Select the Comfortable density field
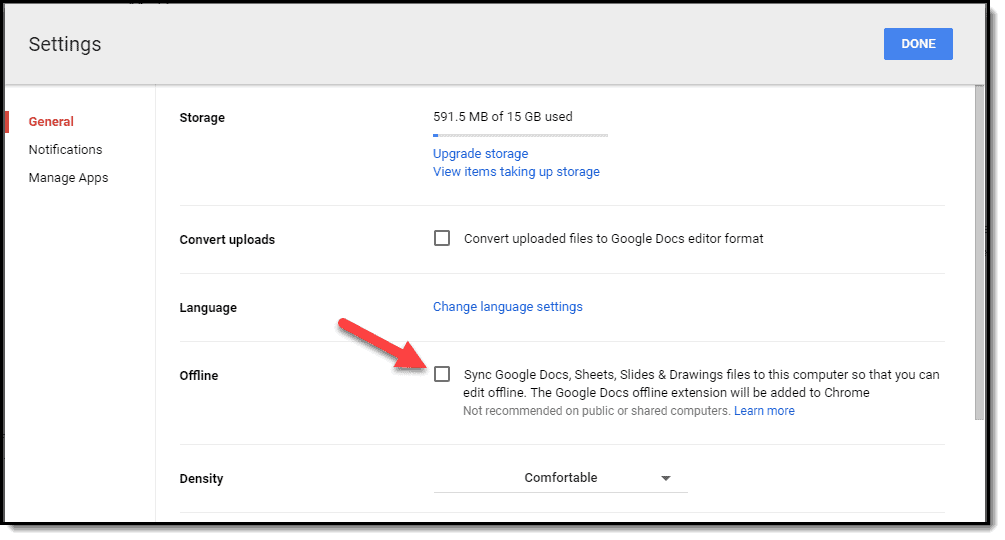Screen dimensions: 1005x540 pyautogui.click(x=561, y=478)
